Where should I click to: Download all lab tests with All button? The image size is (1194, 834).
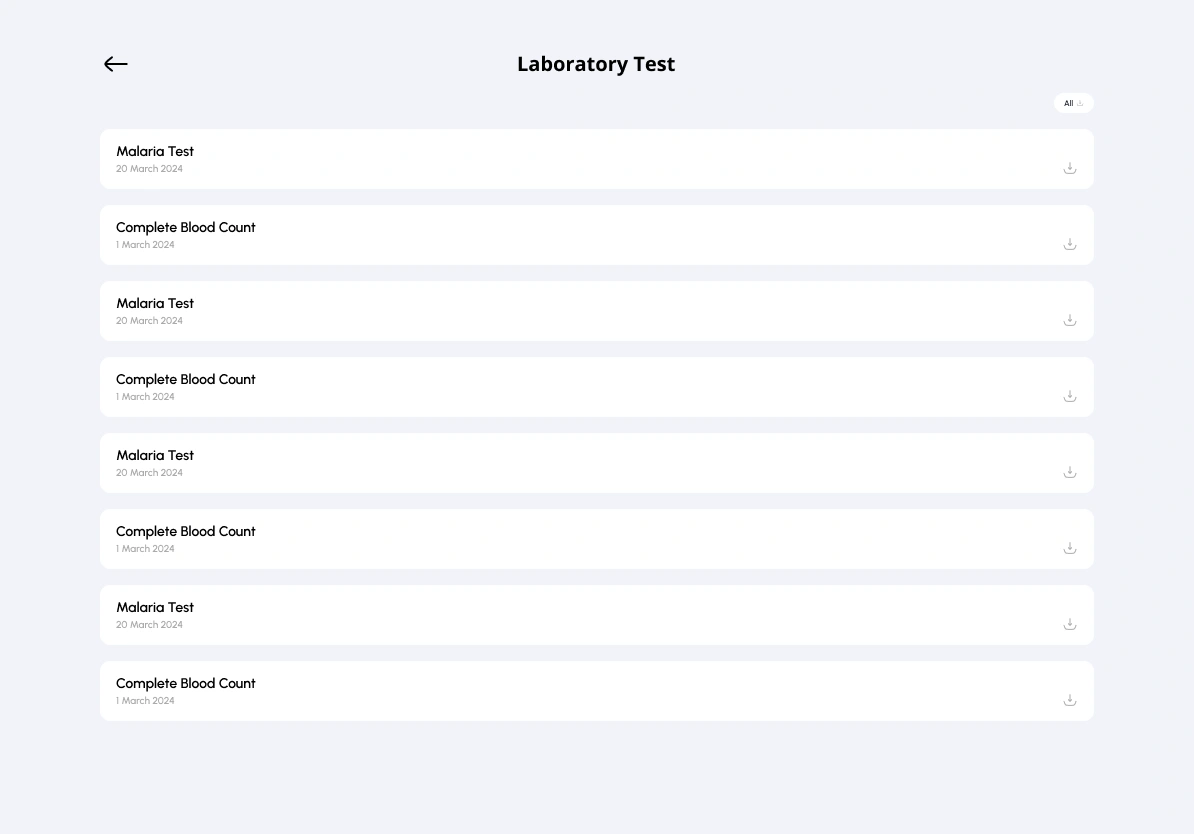[1073, 103]
